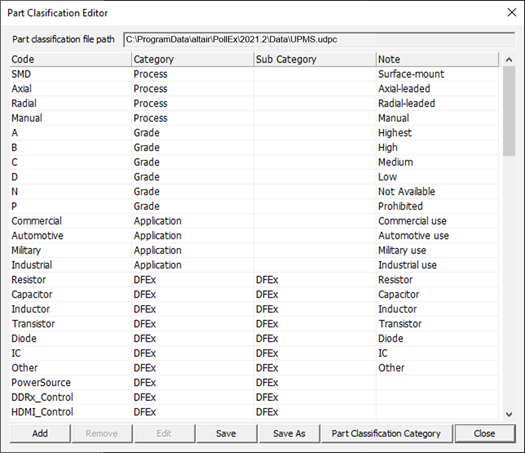Focus the part classification file path field

click(319, 40)
